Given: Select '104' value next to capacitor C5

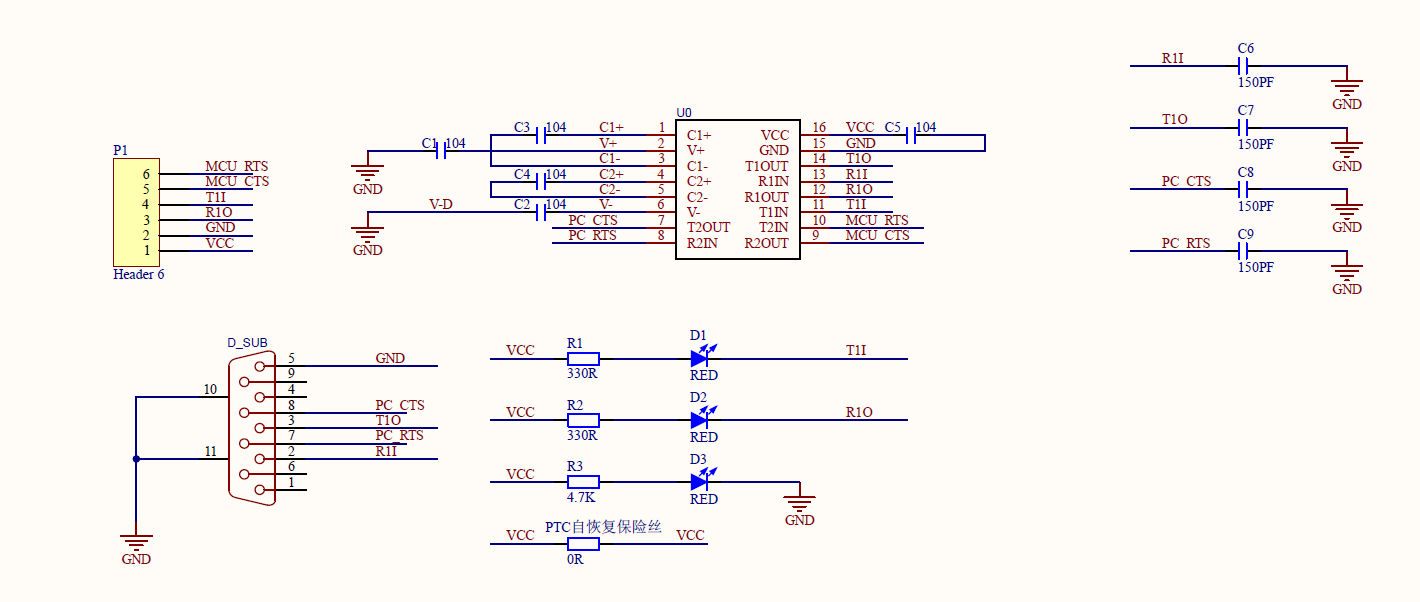Looking at the screenshot, I should tap(926, 128).
